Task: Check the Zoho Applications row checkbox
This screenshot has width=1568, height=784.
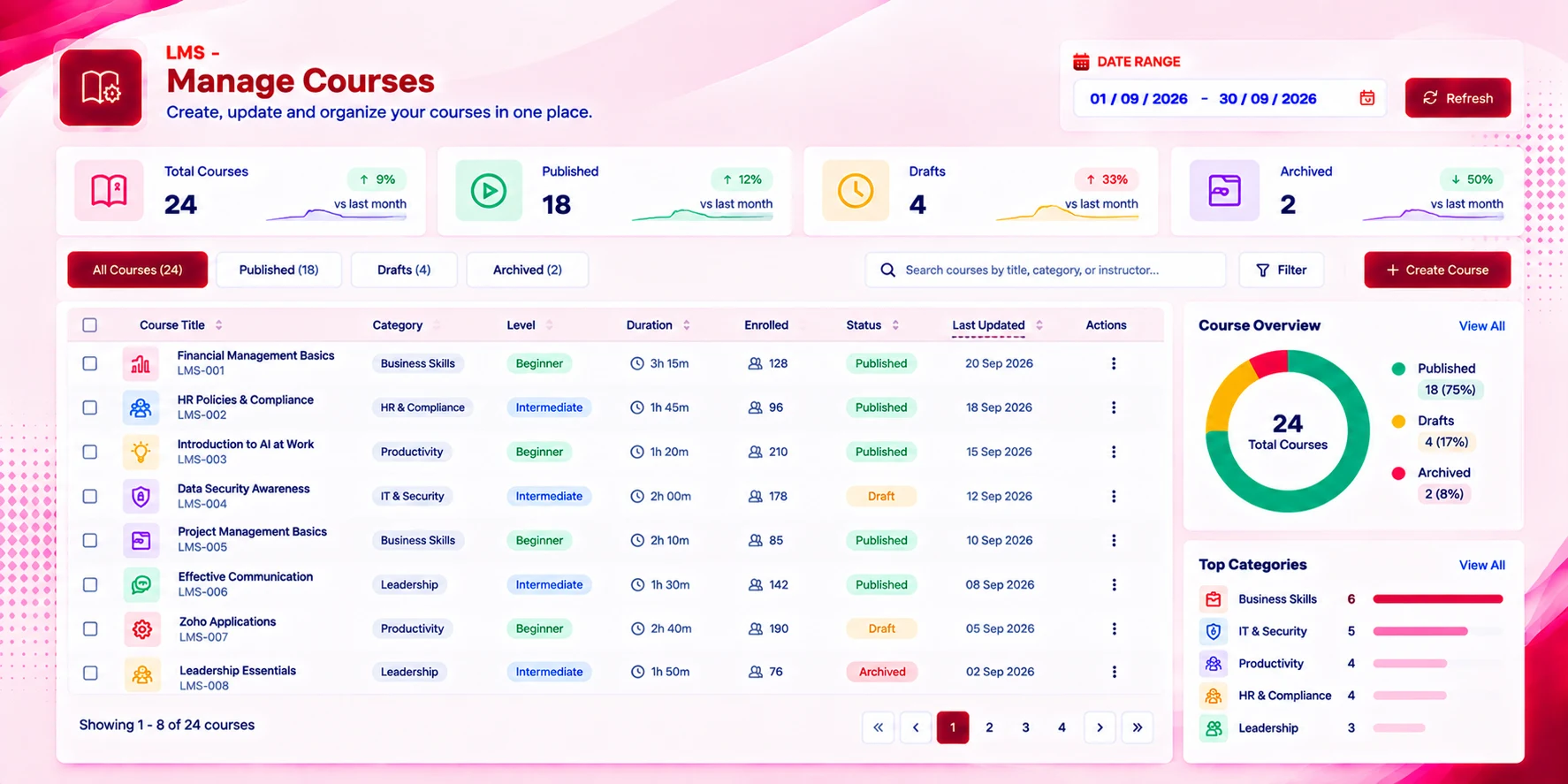Action: coord(89,628)
